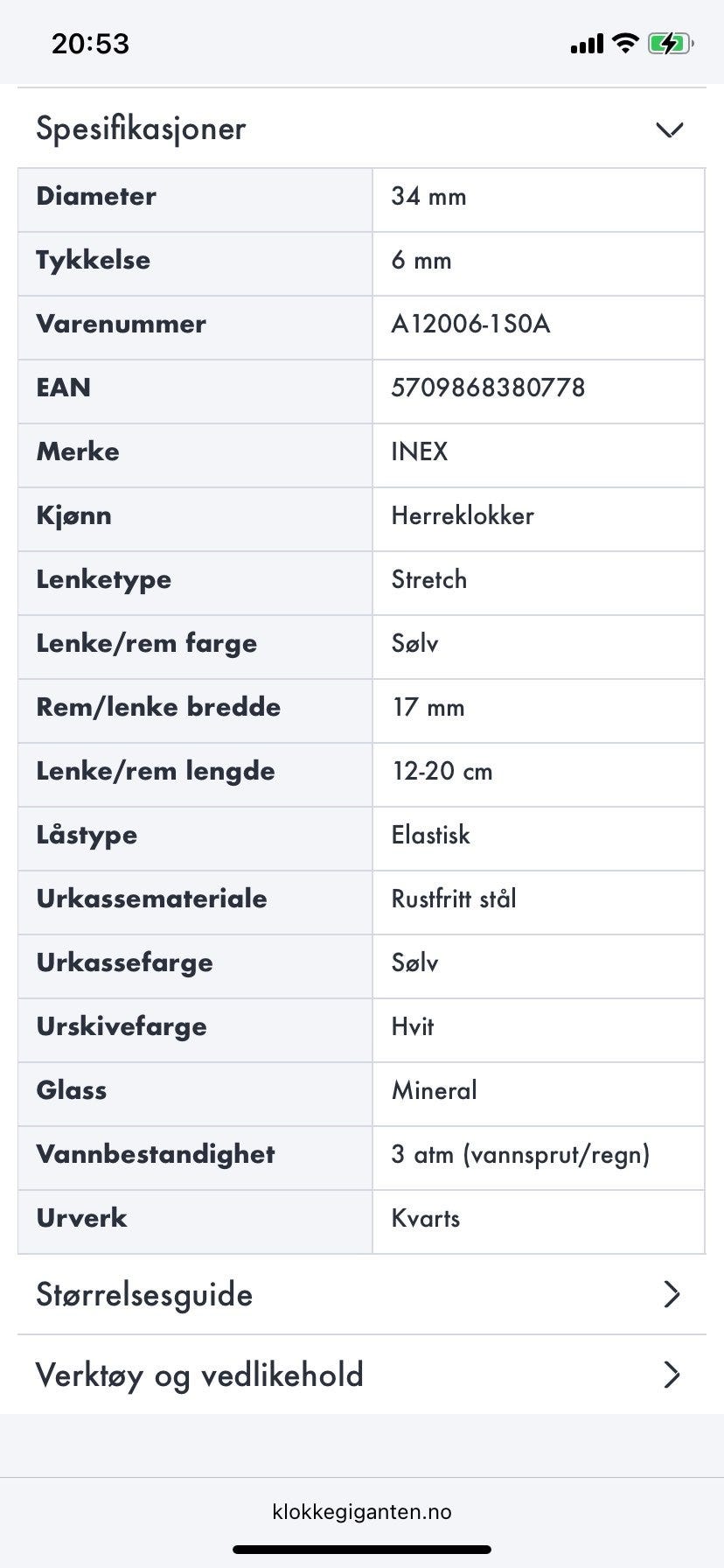Select the EAN number 5709868380778

coord(488,388)
